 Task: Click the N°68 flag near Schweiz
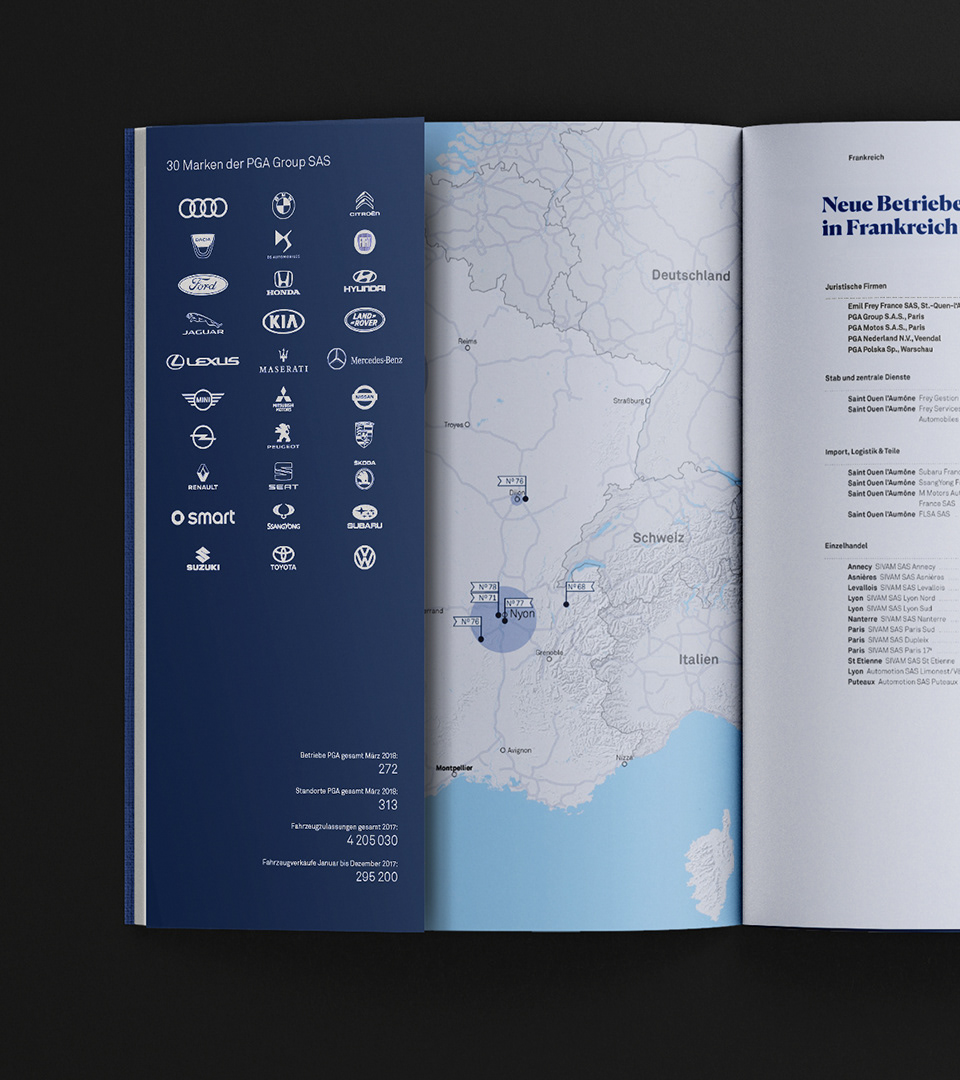pos(579,587)
